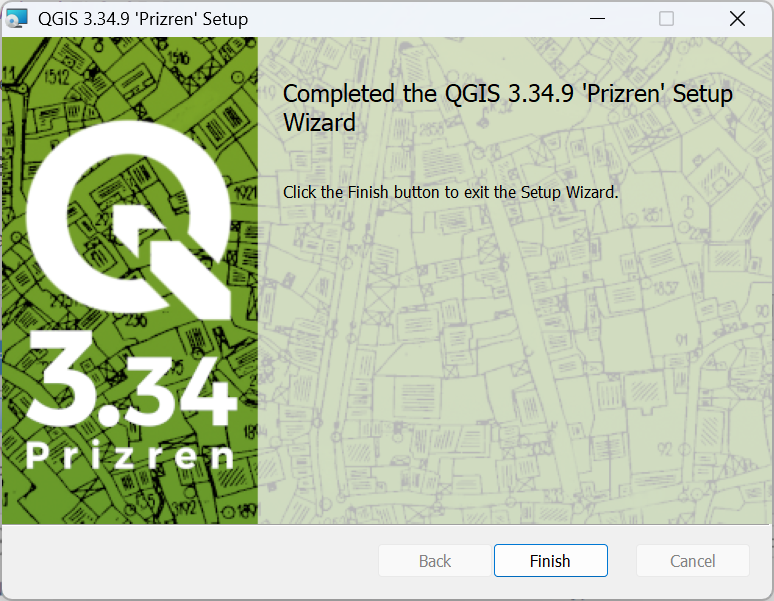
Task: Click the "Click the Finish button" instruction text
Action: tap(450, 192)
